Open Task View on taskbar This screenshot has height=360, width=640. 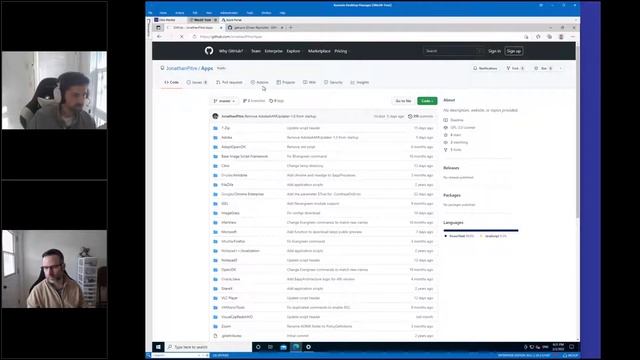tap(271, 347)
